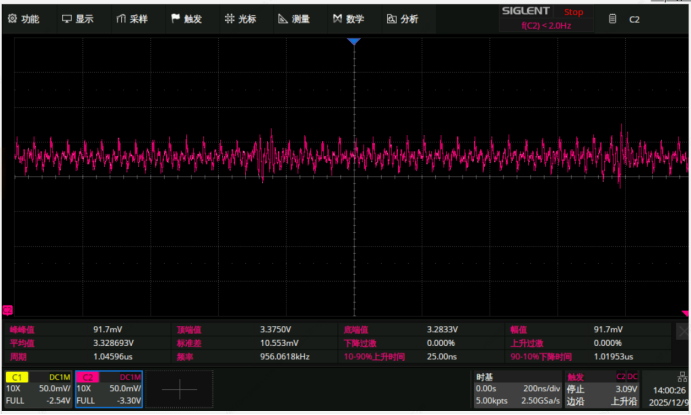Click the 上升沿 rising edge trigger slope
Screen dimensions: 691x415
click(x=624, y=401)
